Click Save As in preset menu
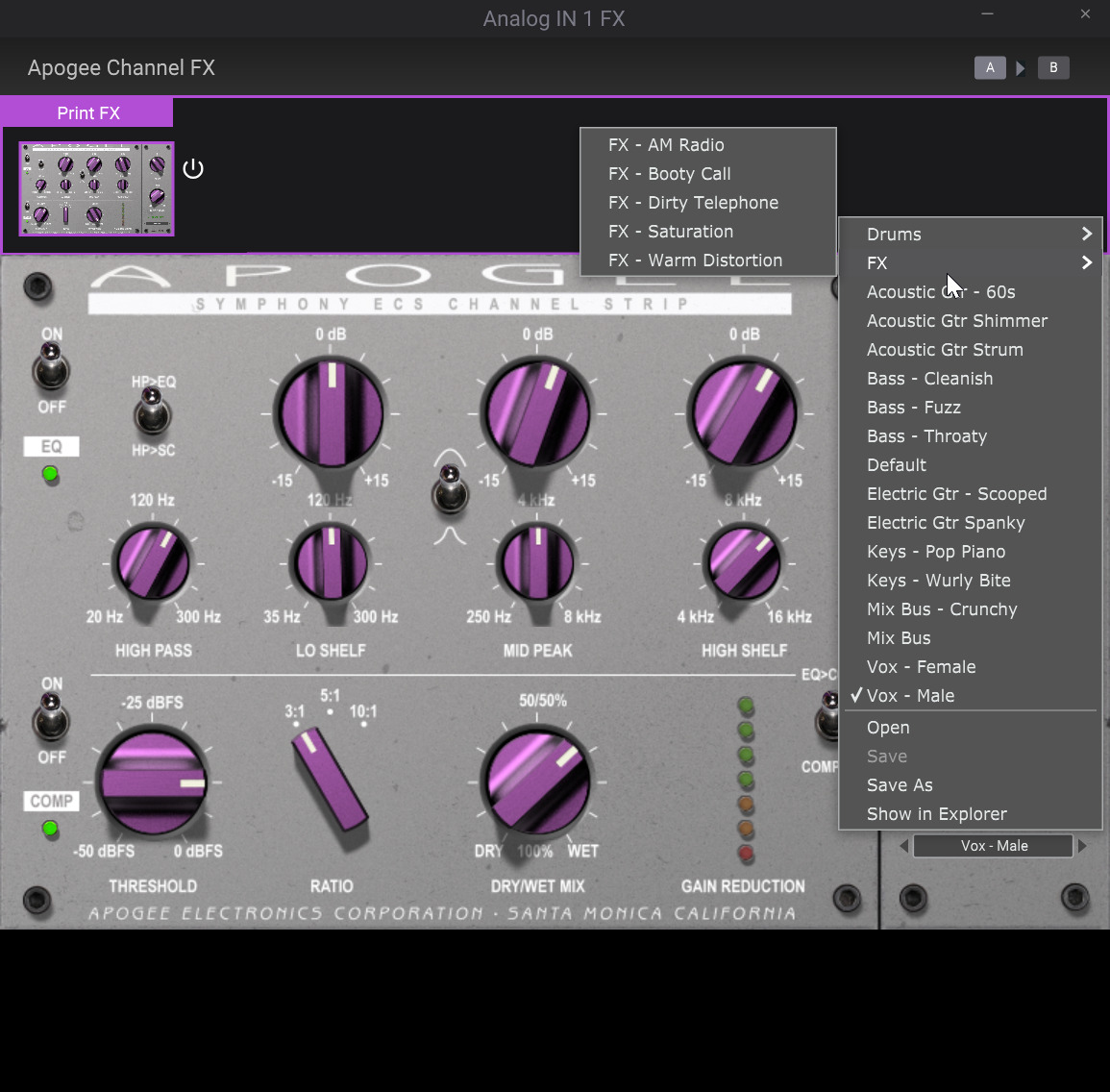Screen dimensions: 1110x1092 coord(900,785)
